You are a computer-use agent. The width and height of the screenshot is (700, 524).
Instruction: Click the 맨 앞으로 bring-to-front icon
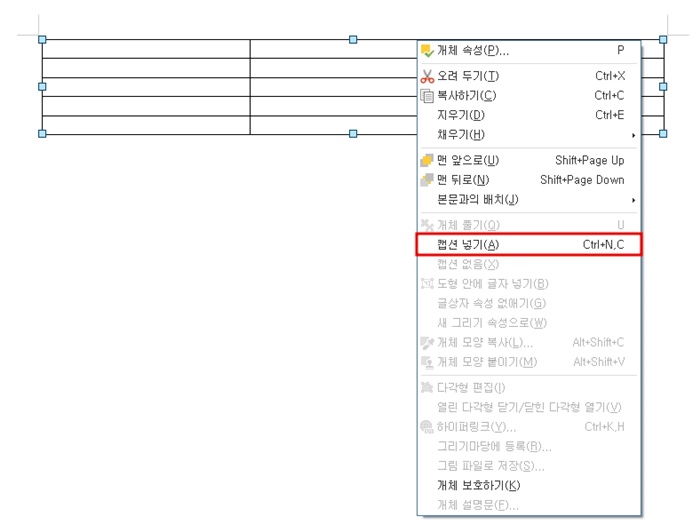[427, 160]
